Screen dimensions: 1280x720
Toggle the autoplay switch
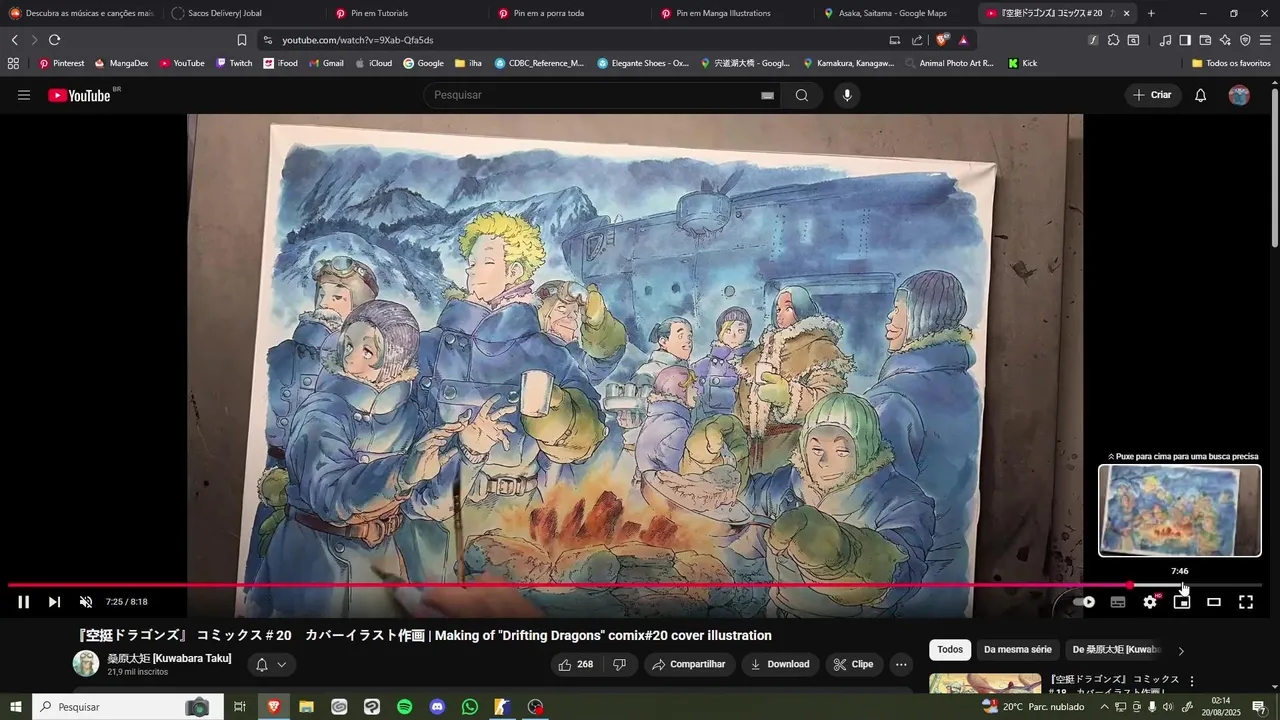[x=1083, y=602]
